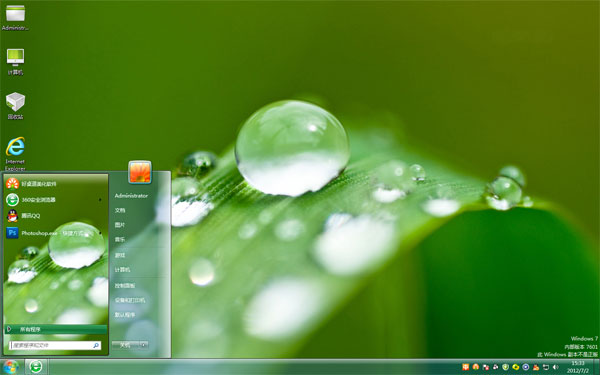Open 控制面板 (Control Panel) in Start menu
This screenshot has height=375, width=600.
point(125,285)
